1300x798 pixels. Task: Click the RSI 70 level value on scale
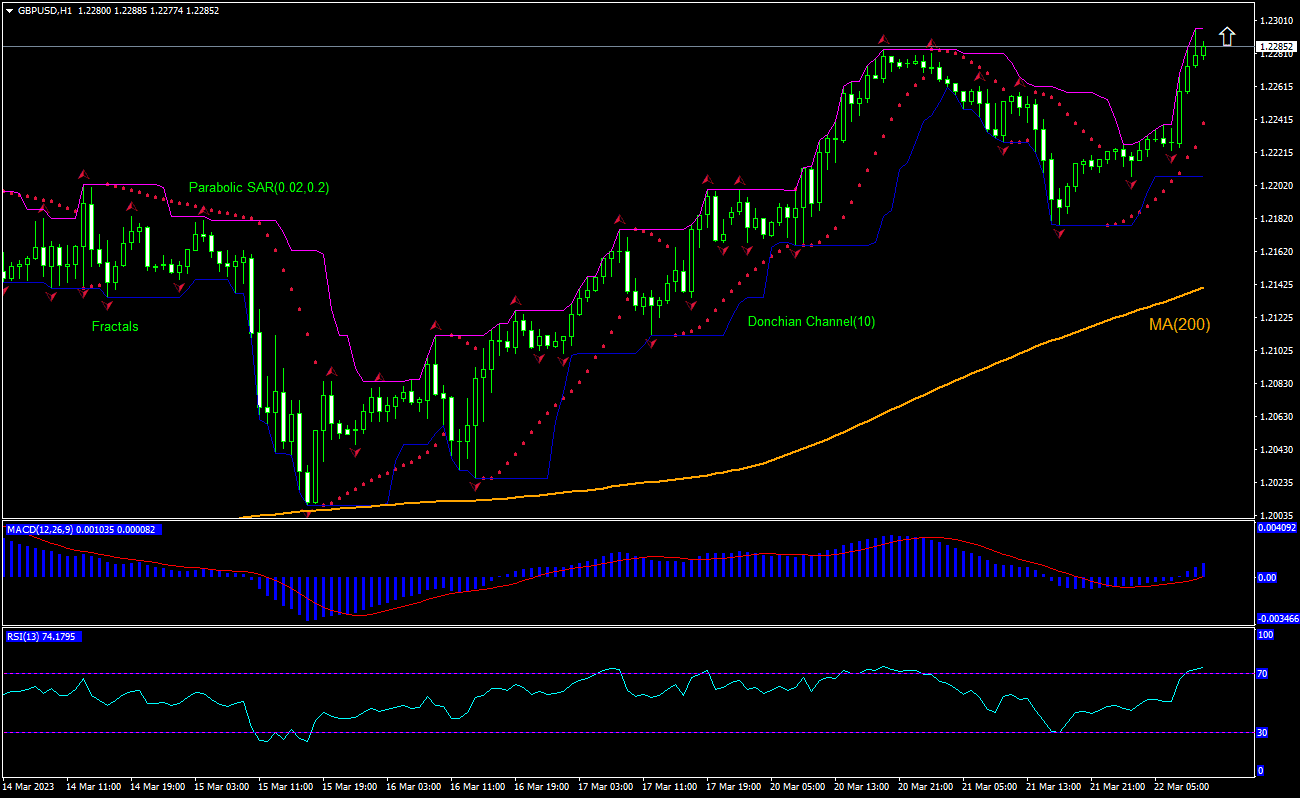(1262, 674)
